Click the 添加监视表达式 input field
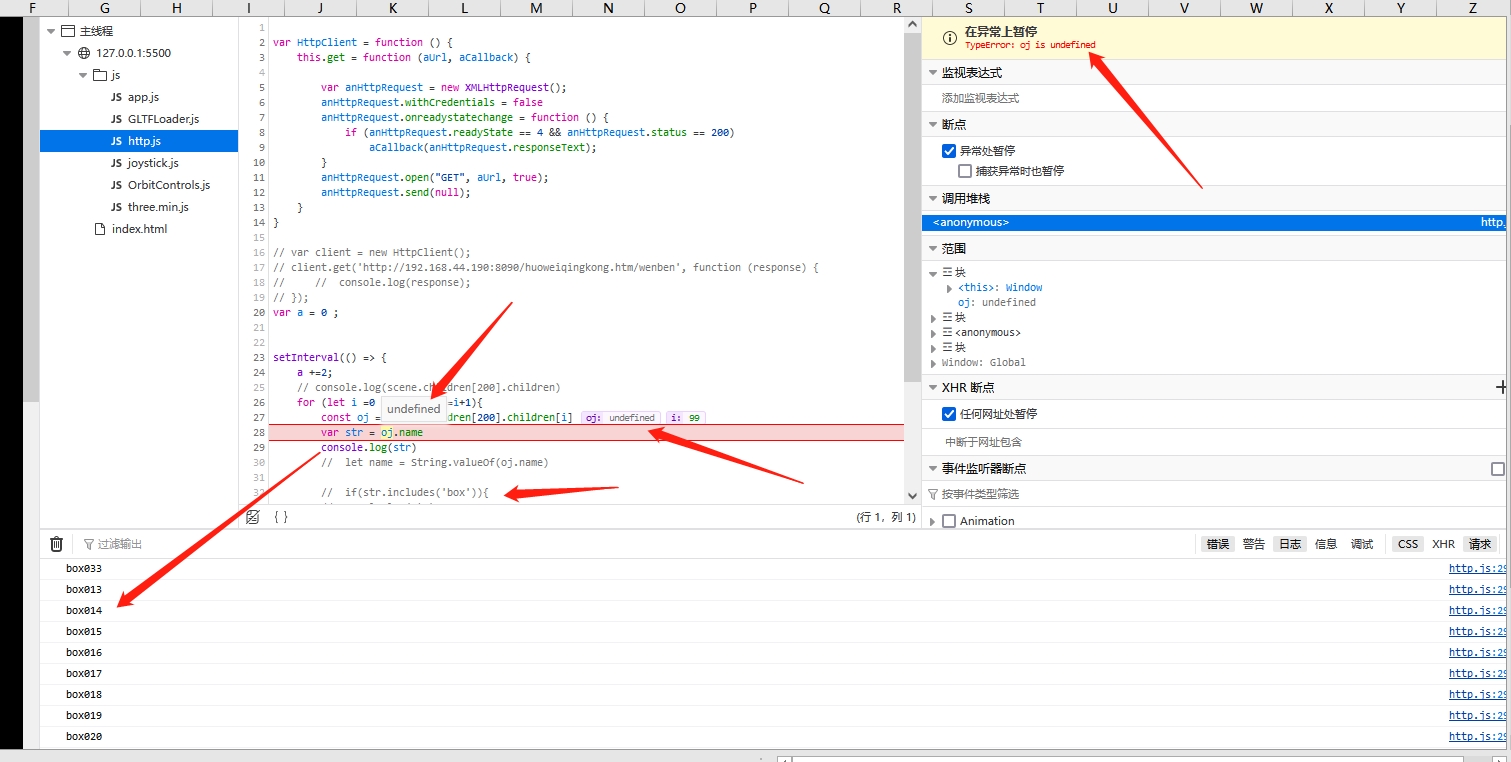The width and height of the screenshot is (1511, 762). coord(1213,98)
